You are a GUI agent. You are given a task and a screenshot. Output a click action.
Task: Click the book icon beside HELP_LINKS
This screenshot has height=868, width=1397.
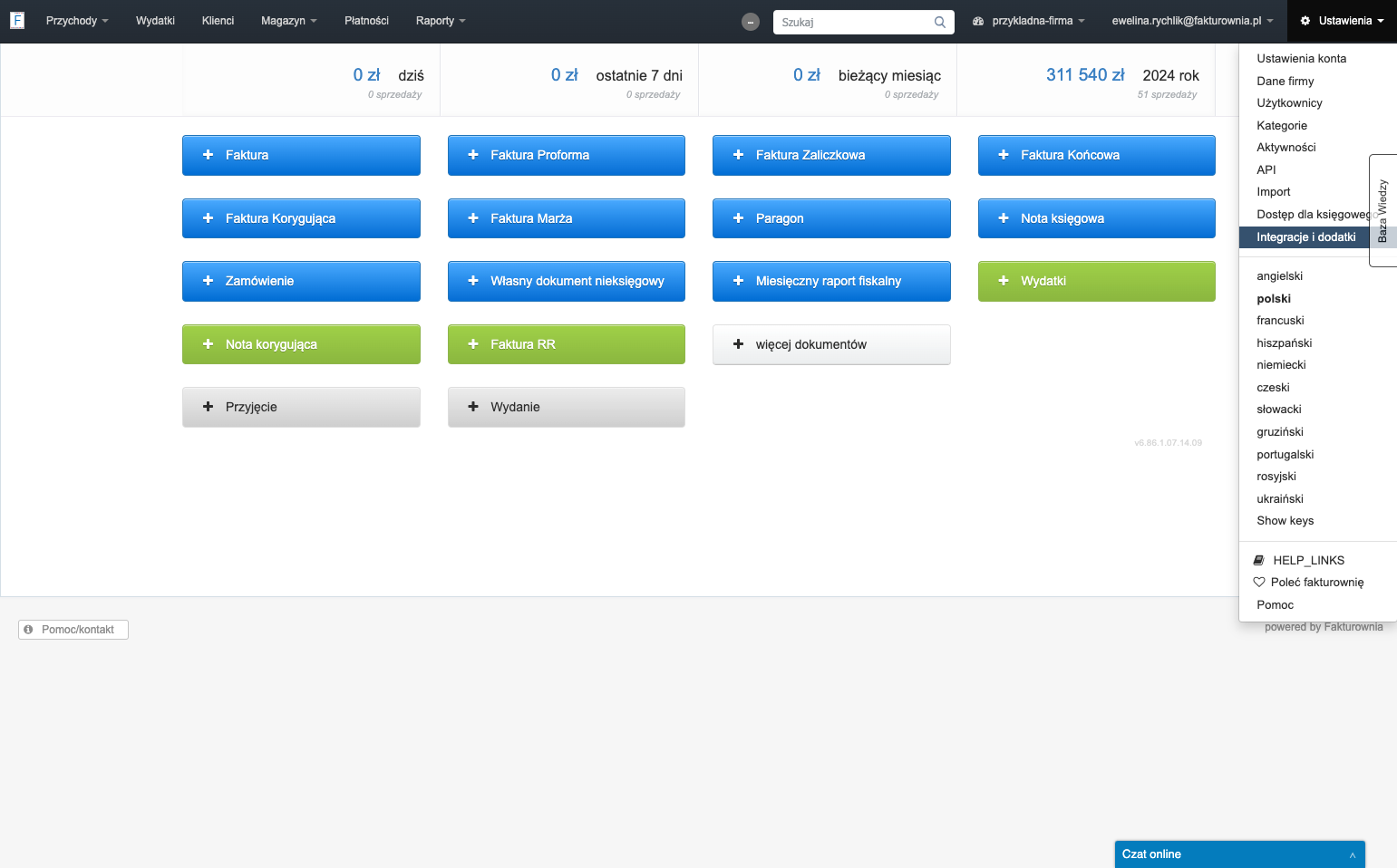[1259, 560]
